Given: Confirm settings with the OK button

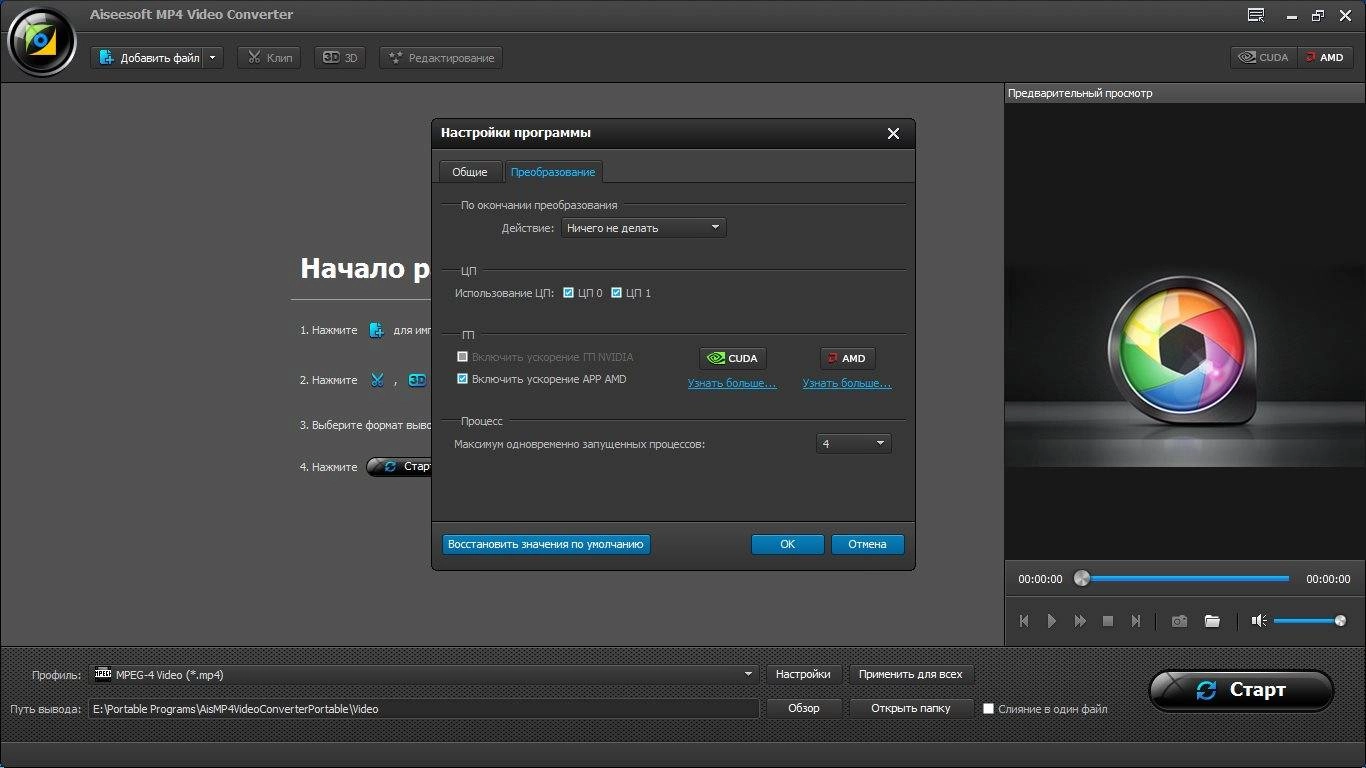Looking at the screenshot, I should point(788,544).
